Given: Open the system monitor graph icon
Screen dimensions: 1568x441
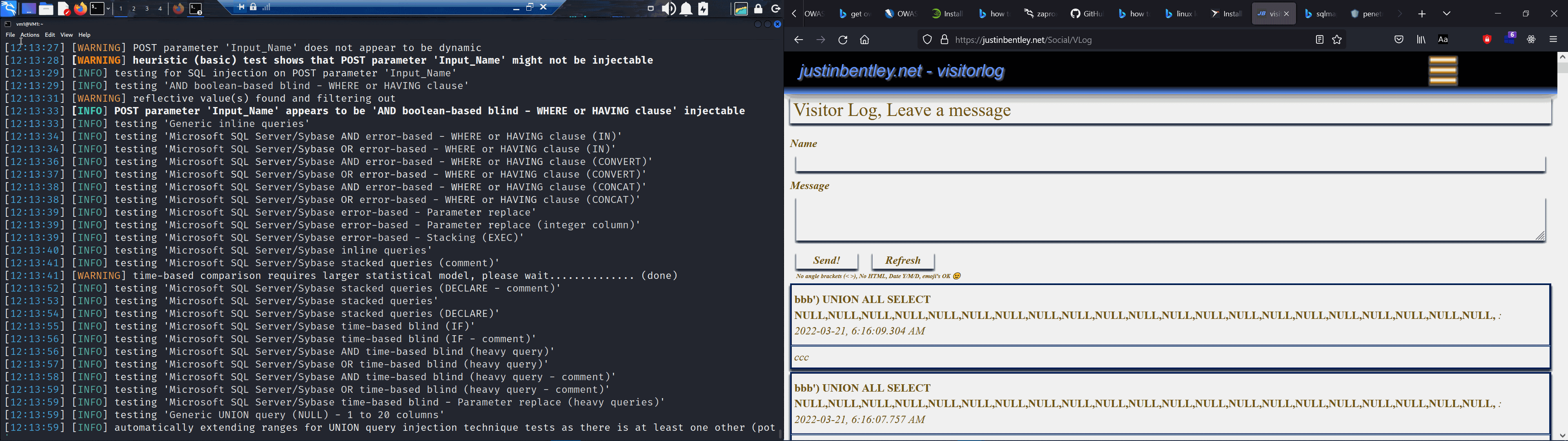Looking at the screenshot, I should [741, 9].
